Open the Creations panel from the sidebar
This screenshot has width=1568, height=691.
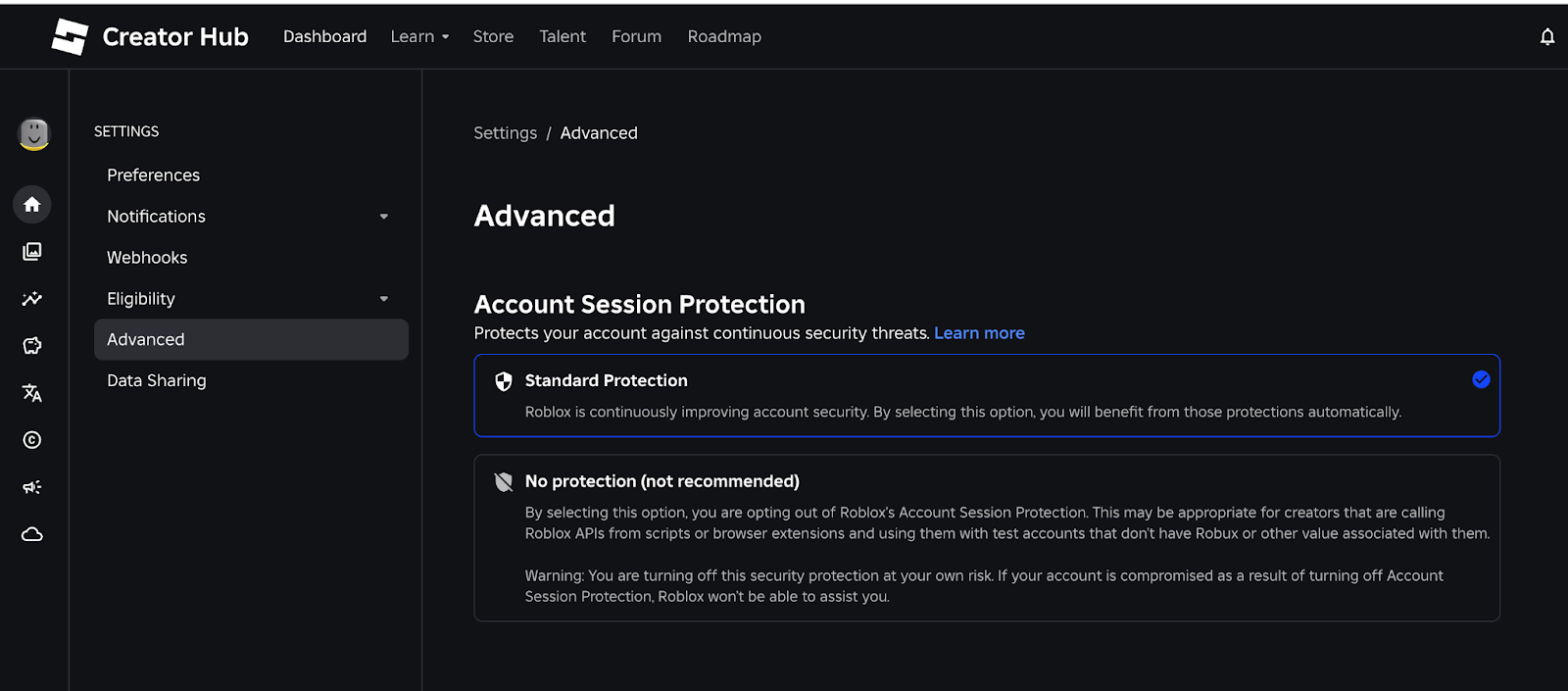click(x=32, y=251)
